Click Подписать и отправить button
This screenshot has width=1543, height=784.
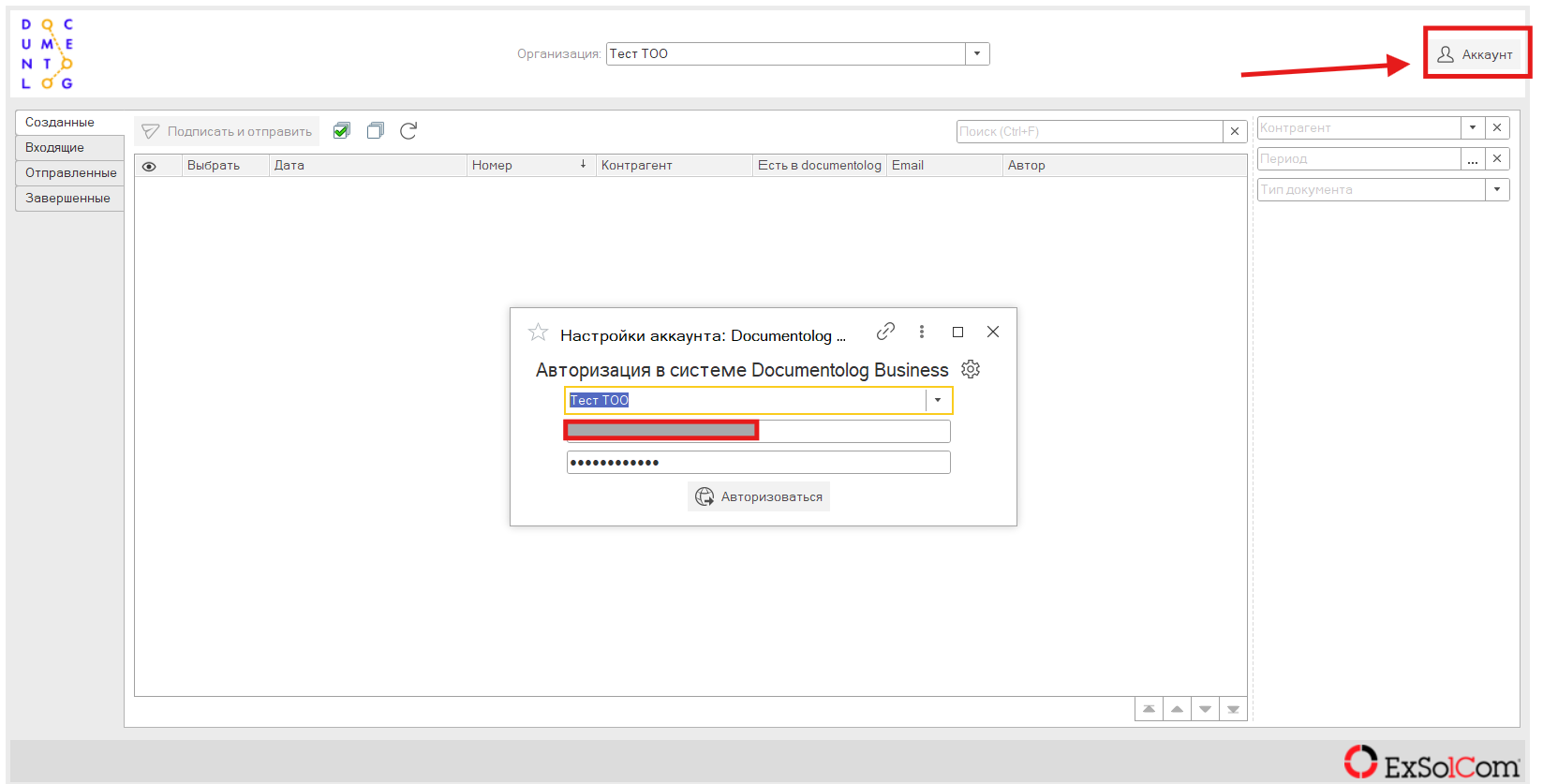(x=227, y=131)
